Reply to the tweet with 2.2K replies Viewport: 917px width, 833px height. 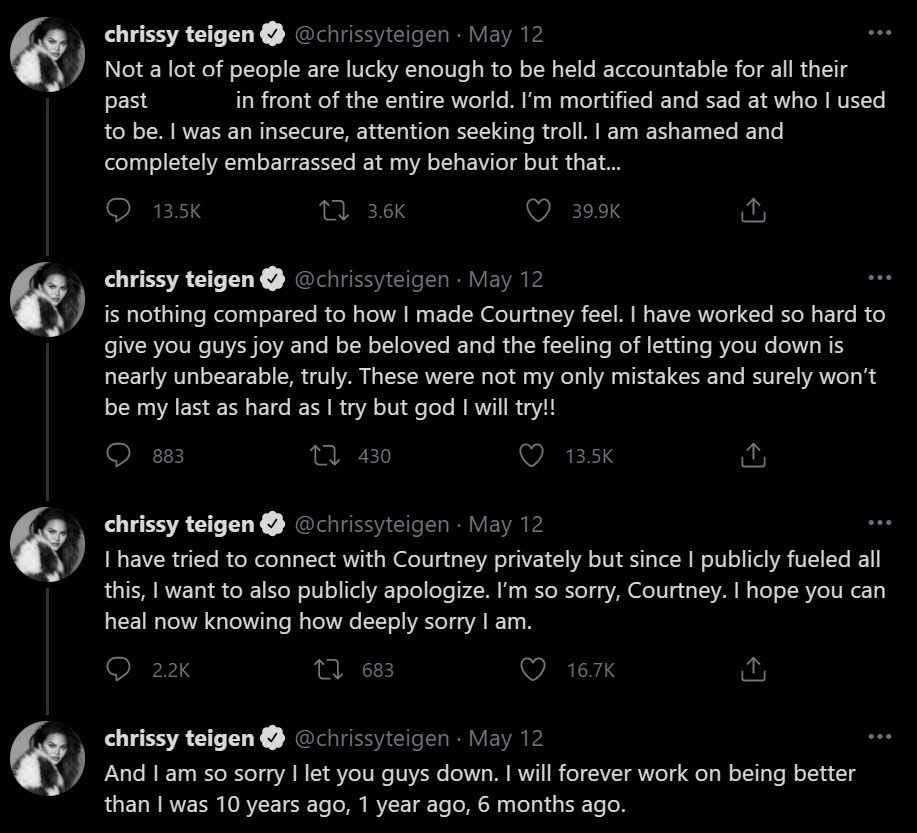click(119, 669)
